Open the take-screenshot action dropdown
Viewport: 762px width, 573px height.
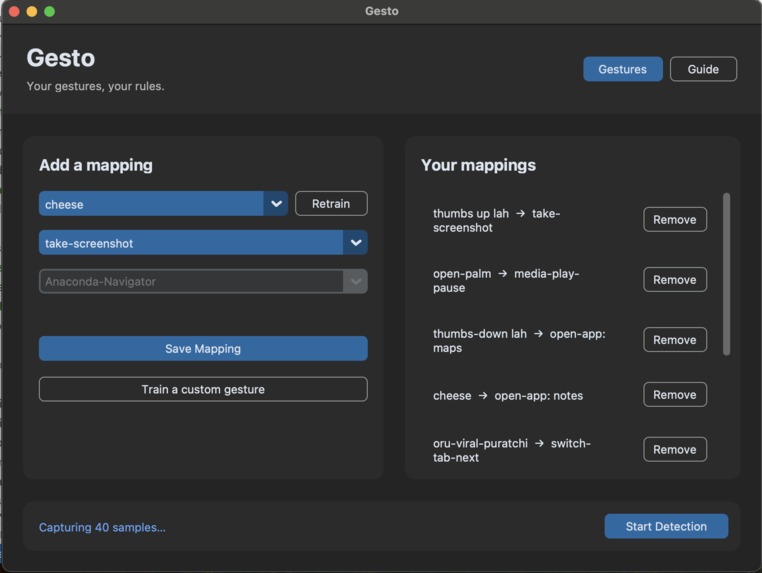pyautogui.click(x=203, y=243)
